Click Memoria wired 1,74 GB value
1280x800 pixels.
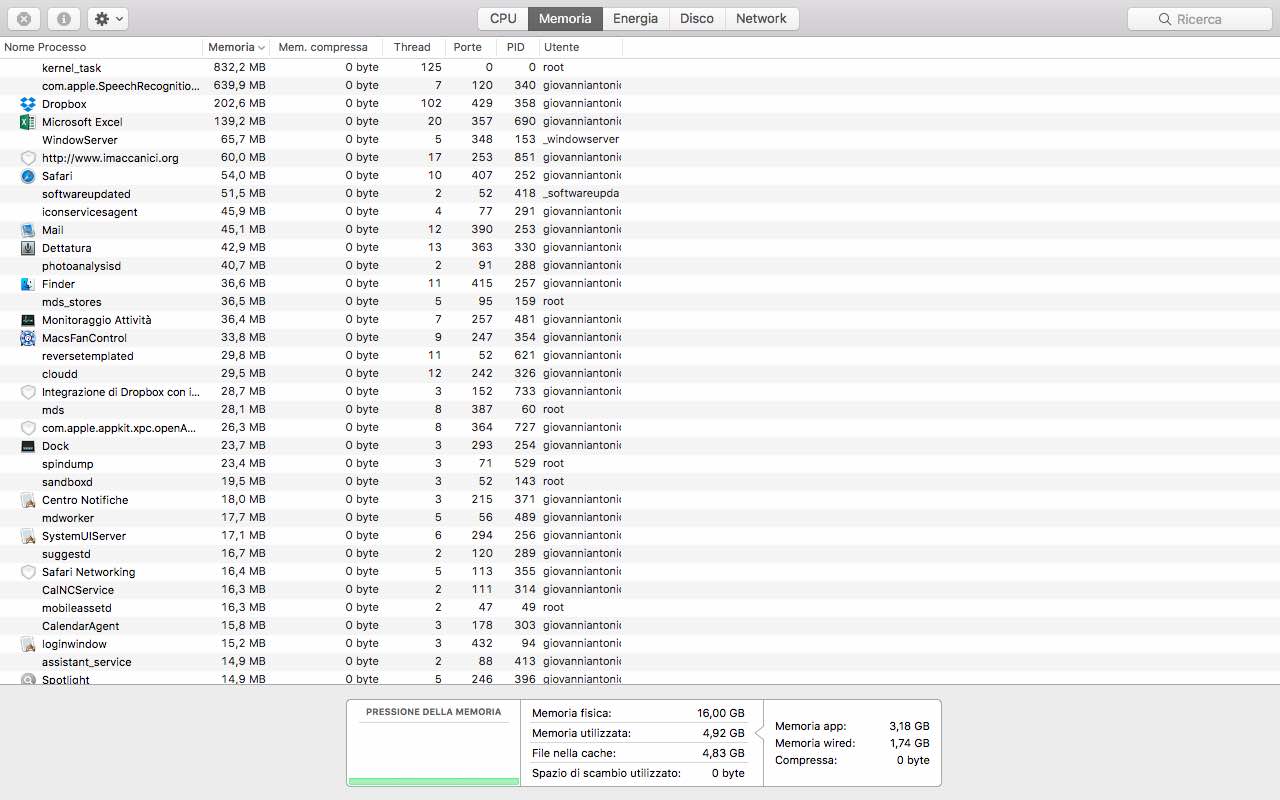[909, 743]
